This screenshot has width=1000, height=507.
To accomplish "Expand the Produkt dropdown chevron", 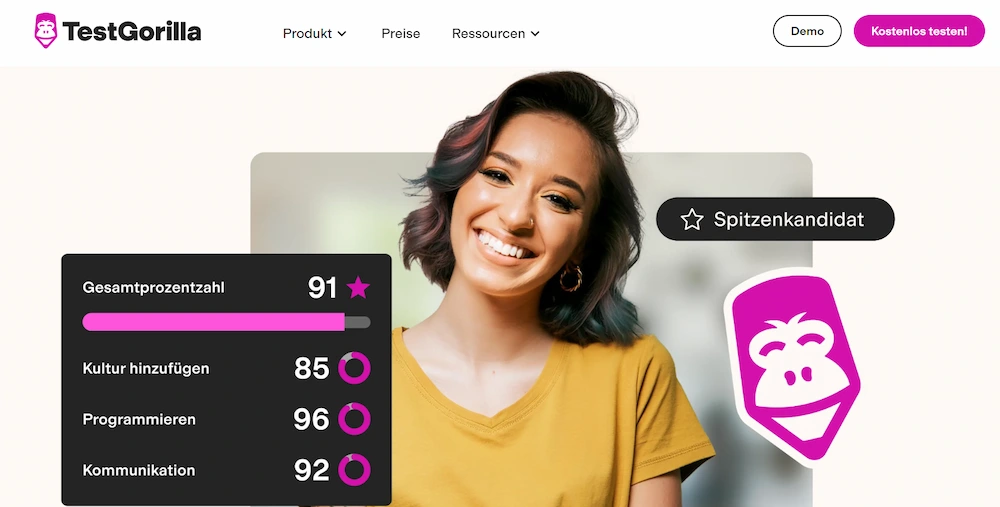I will [x=342, y=34].
